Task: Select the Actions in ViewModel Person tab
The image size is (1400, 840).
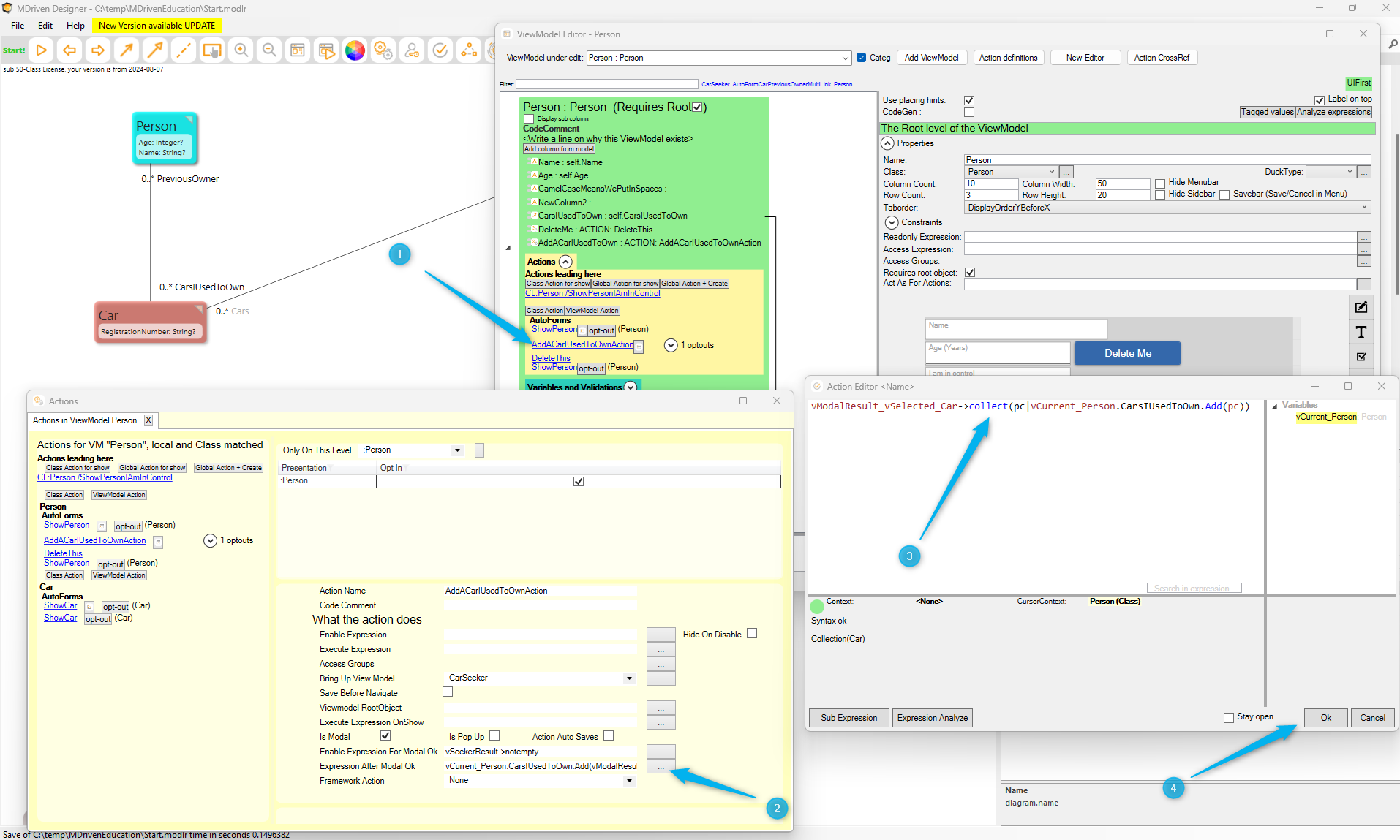Action: pyautogui.click(x=85, y=420)
